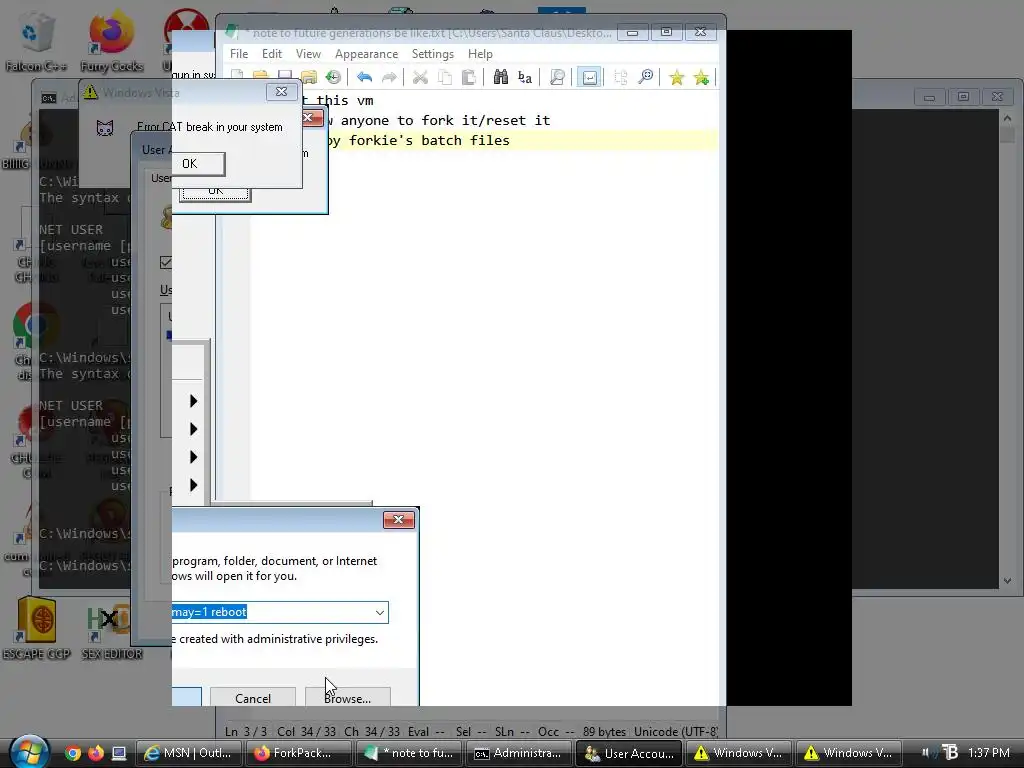Open the Settings menu

click(x=432, y=54)
